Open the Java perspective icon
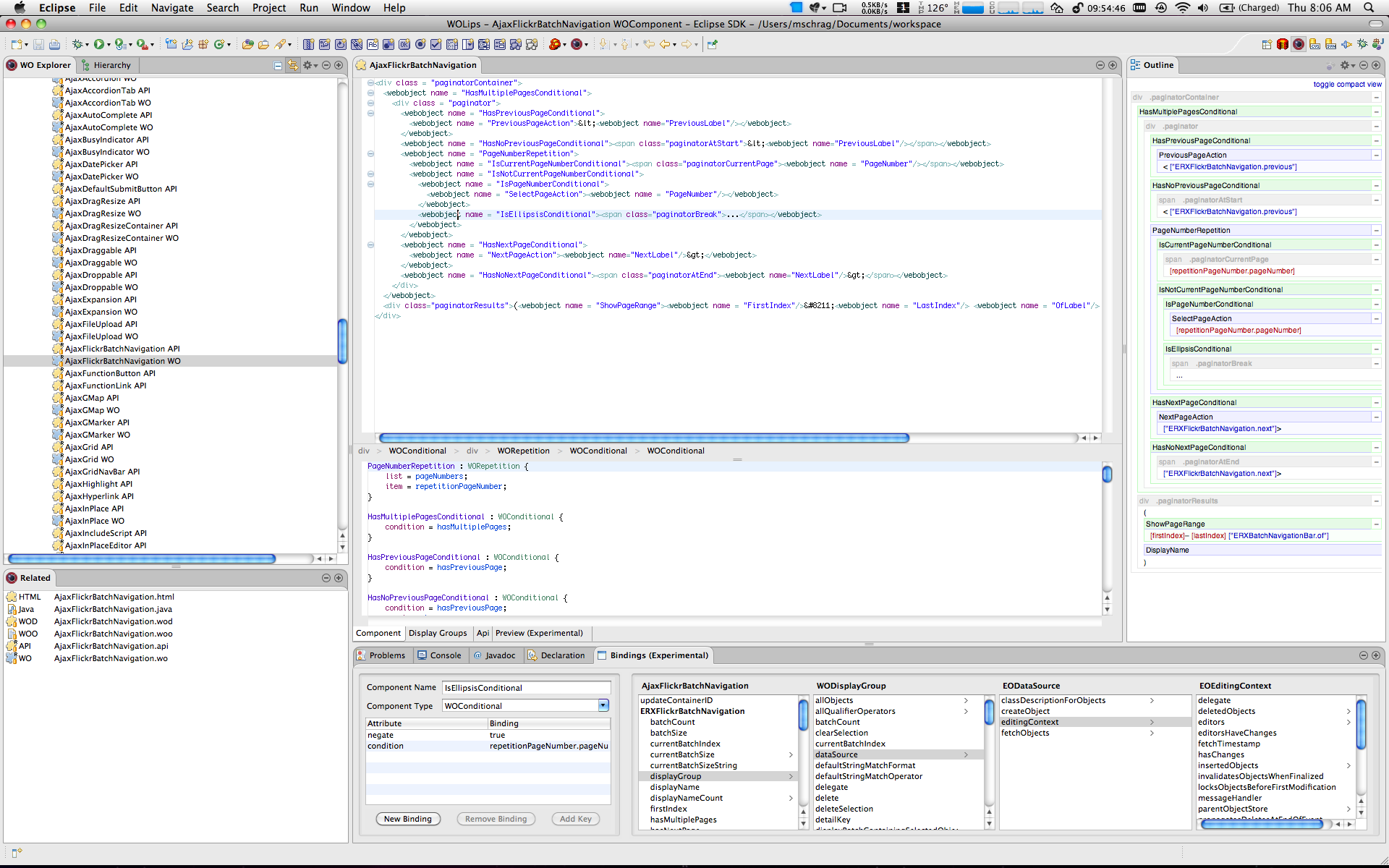Viewport: 1389px width, 868px height. tap(1377, 45)
